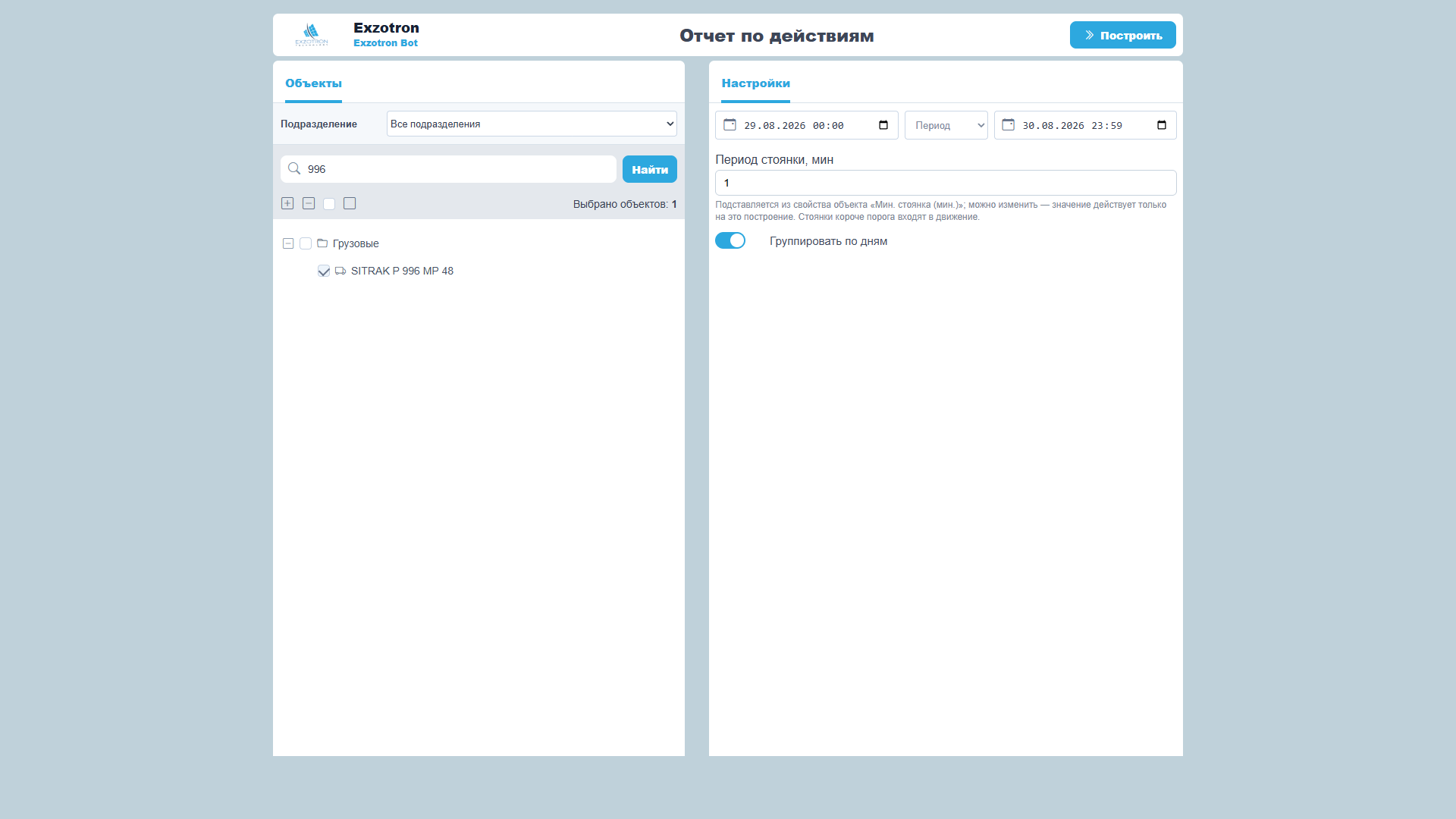Click the truck icon beside SITRAK P 996 MP 48

[x=340, y=271]
